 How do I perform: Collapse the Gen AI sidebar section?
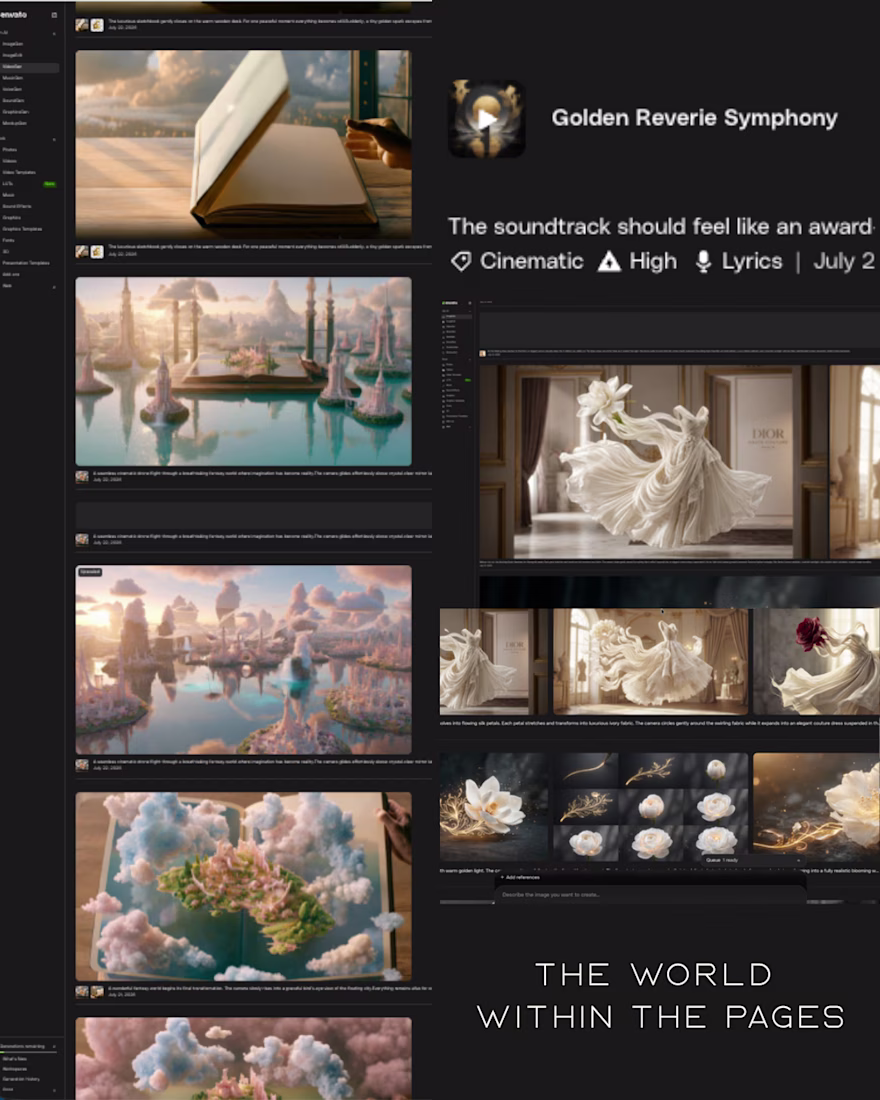54,33
